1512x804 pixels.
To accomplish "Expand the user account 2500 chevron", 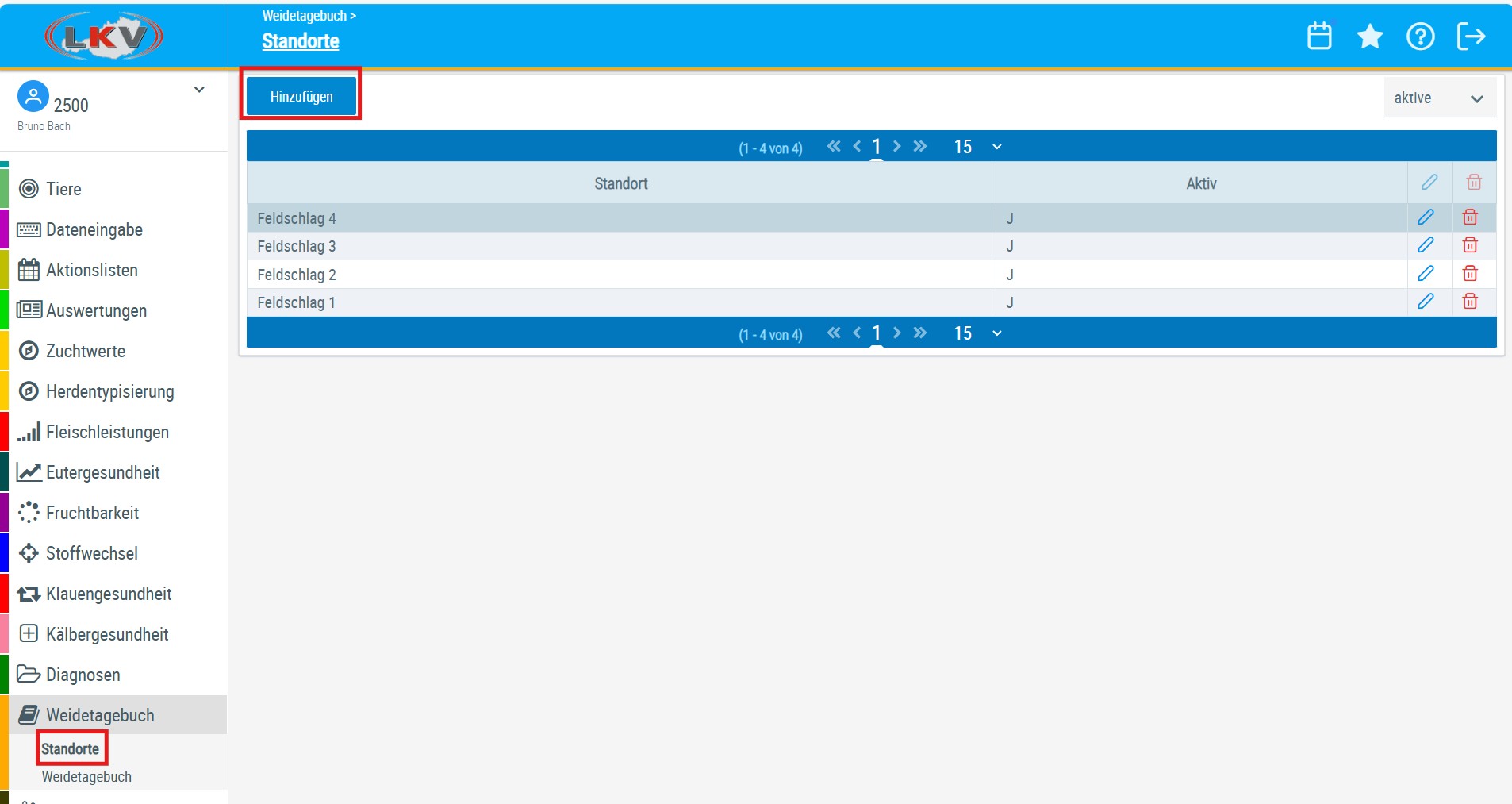I will [199, 90].
